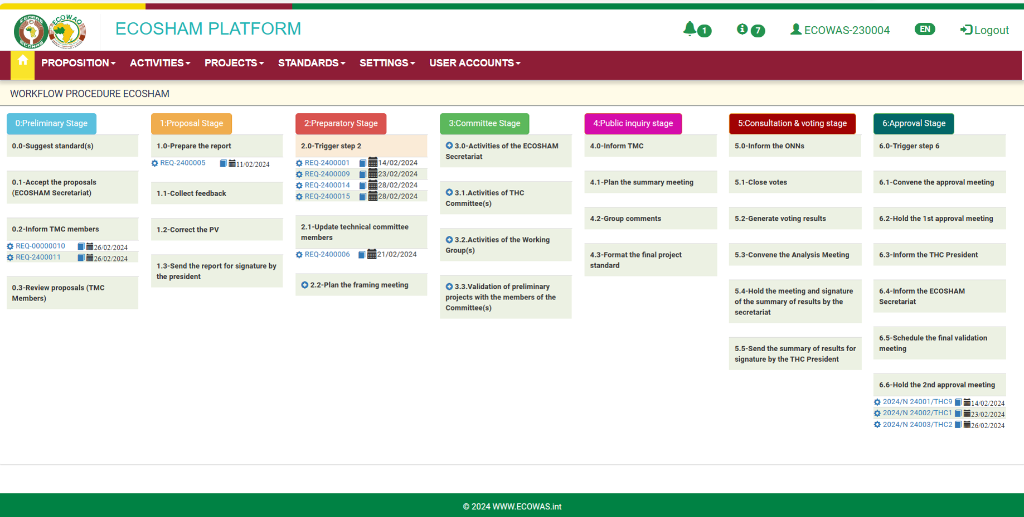Switch language using the EN badge

(925, 29)
